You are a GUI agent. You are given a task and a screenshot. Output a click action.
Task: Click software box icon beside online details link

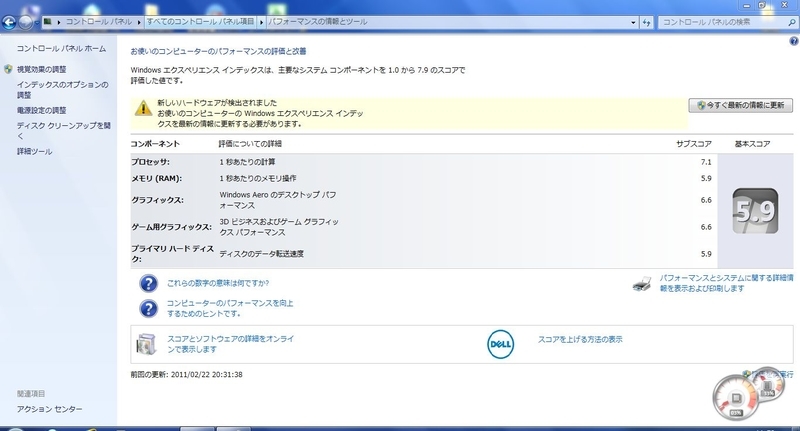click(146, 344)
